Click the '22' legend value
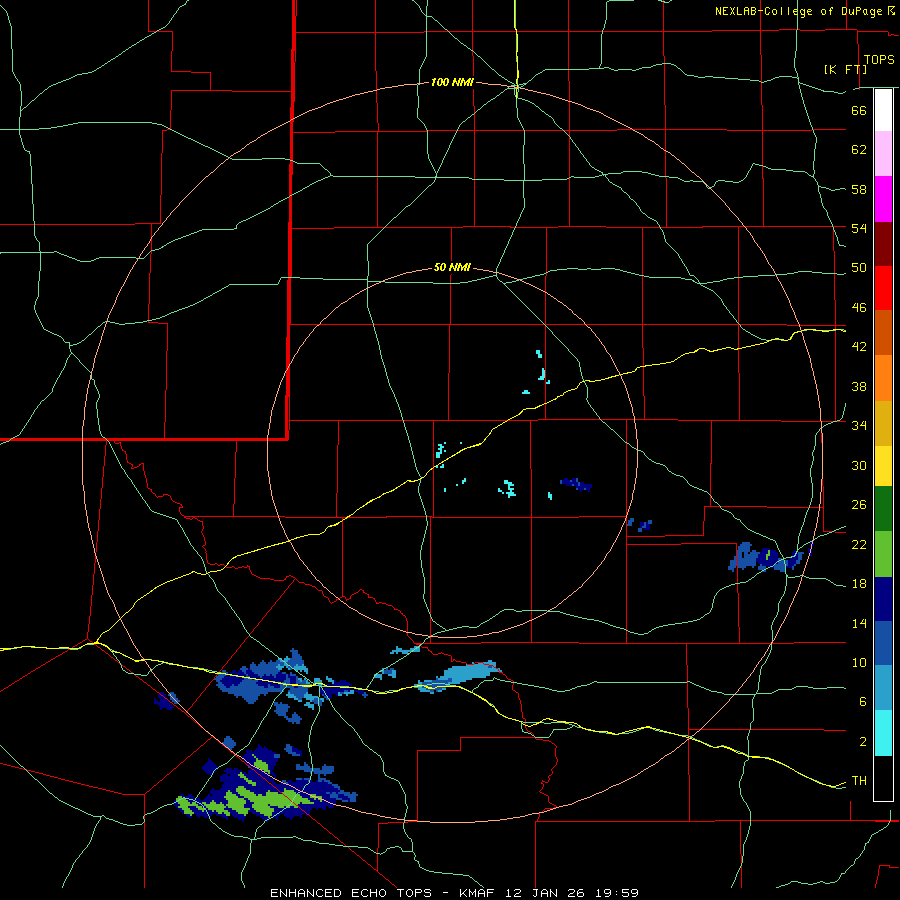The width and height of the screenshot is (900, 900). click(x=859, y=544)
